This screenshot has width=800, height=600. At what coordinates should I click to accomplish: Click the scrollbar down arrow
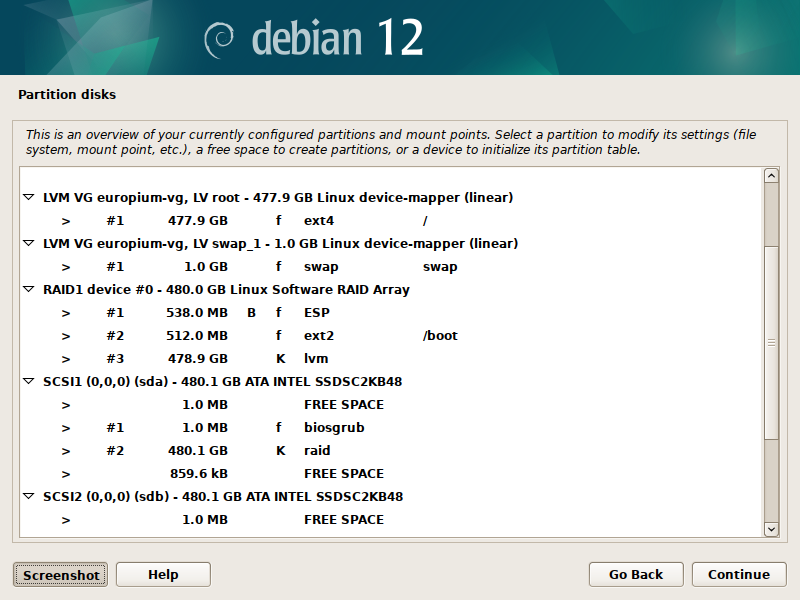pos(771,529)
